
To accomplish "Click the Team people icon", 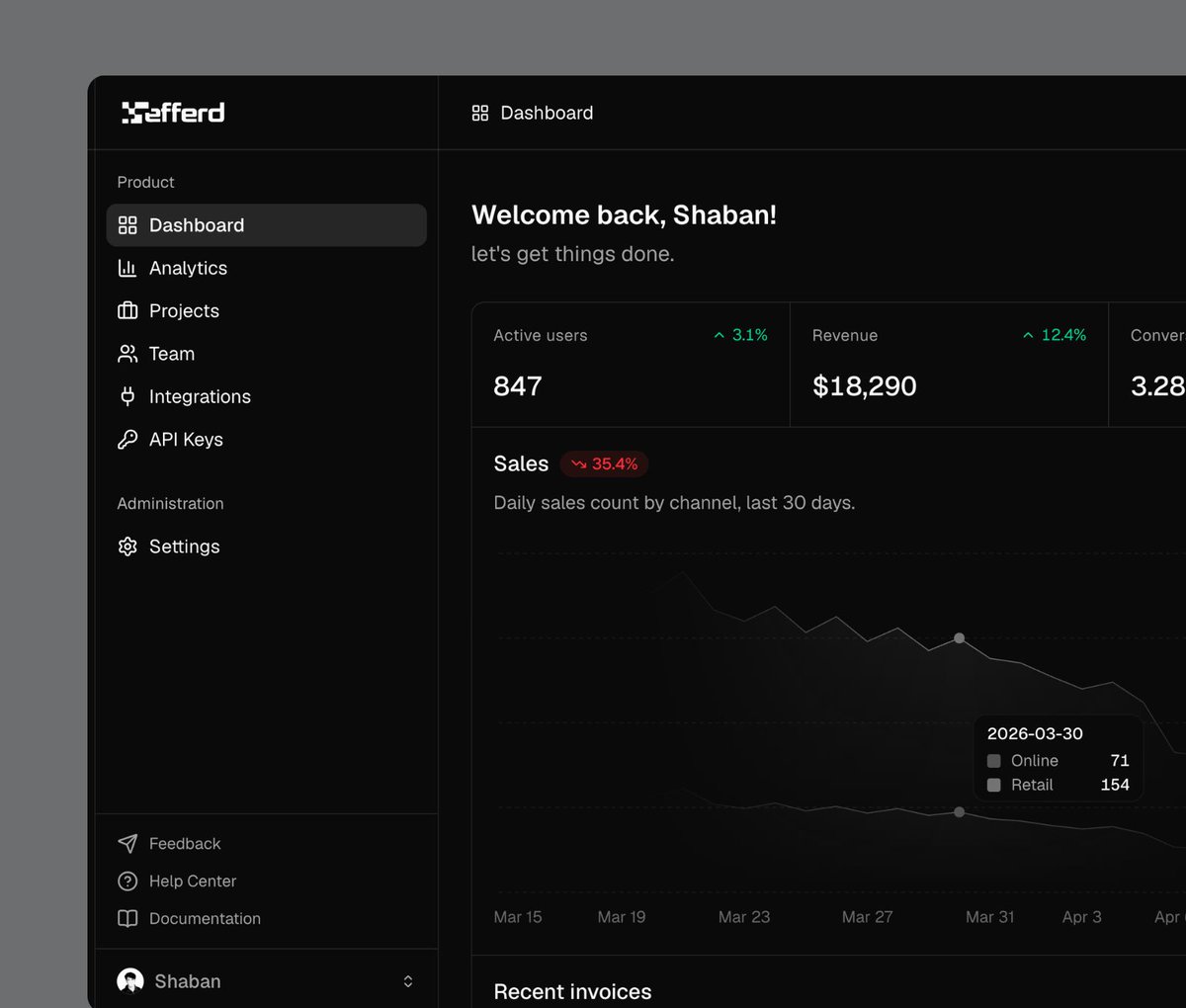I will [127, 354].
